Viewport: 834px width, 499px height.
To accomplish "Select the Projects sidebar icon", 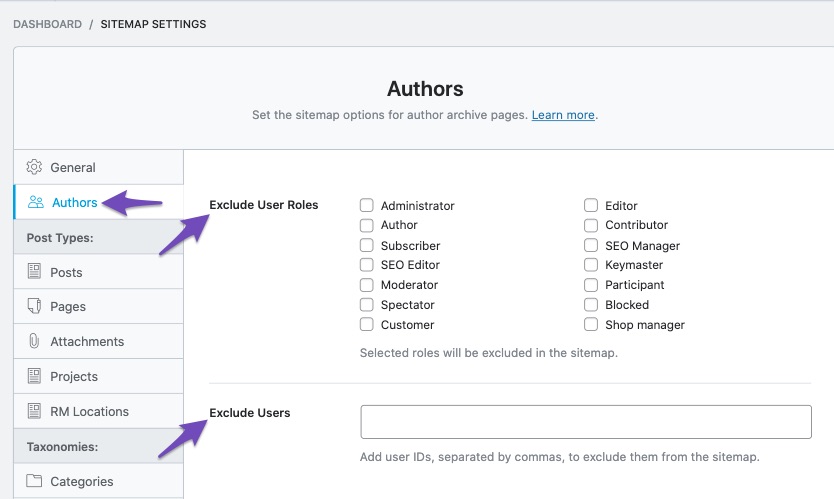I will pyautogui.click(x=34, y=376).
